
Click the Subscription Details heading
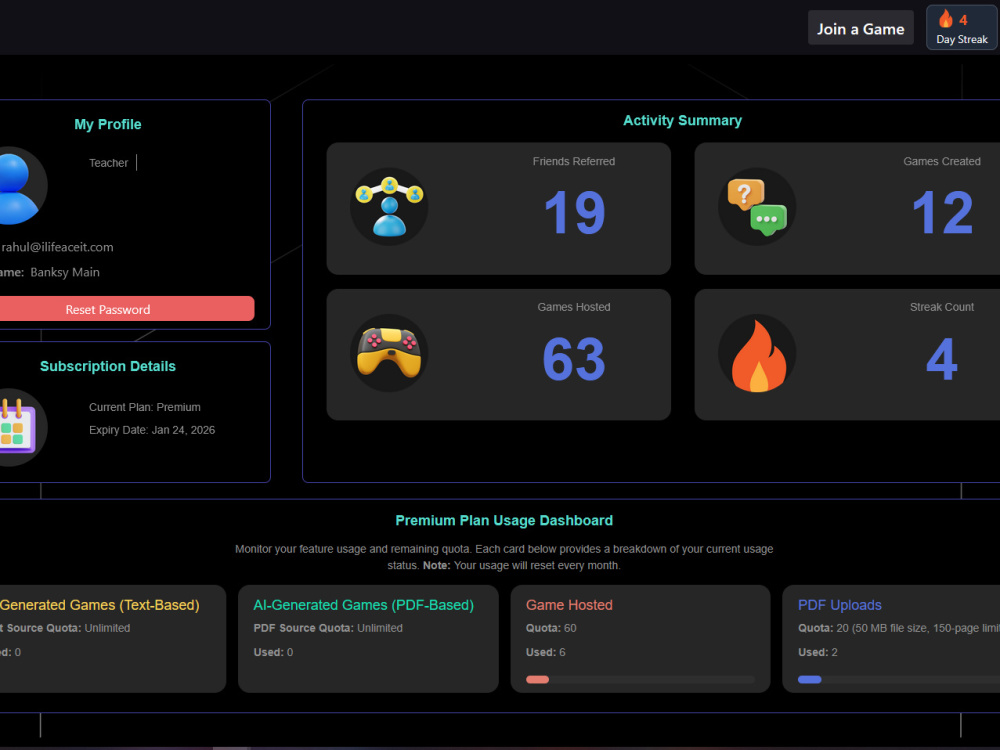click(x=108, y=366)
